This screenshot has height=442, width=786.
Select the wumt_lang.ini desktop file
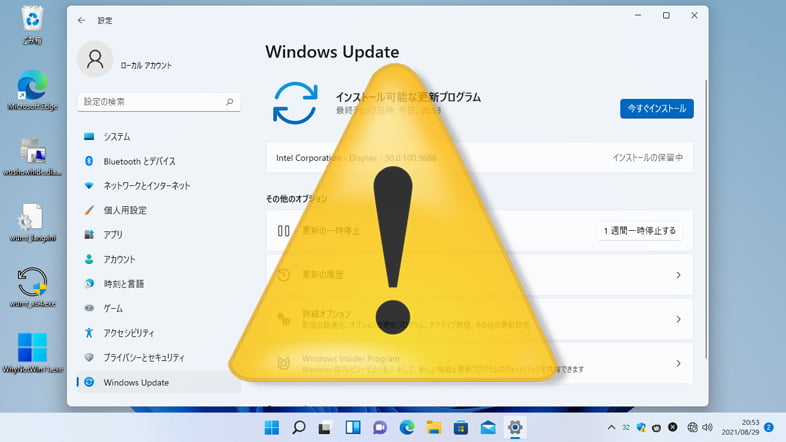tap(33, 223)
